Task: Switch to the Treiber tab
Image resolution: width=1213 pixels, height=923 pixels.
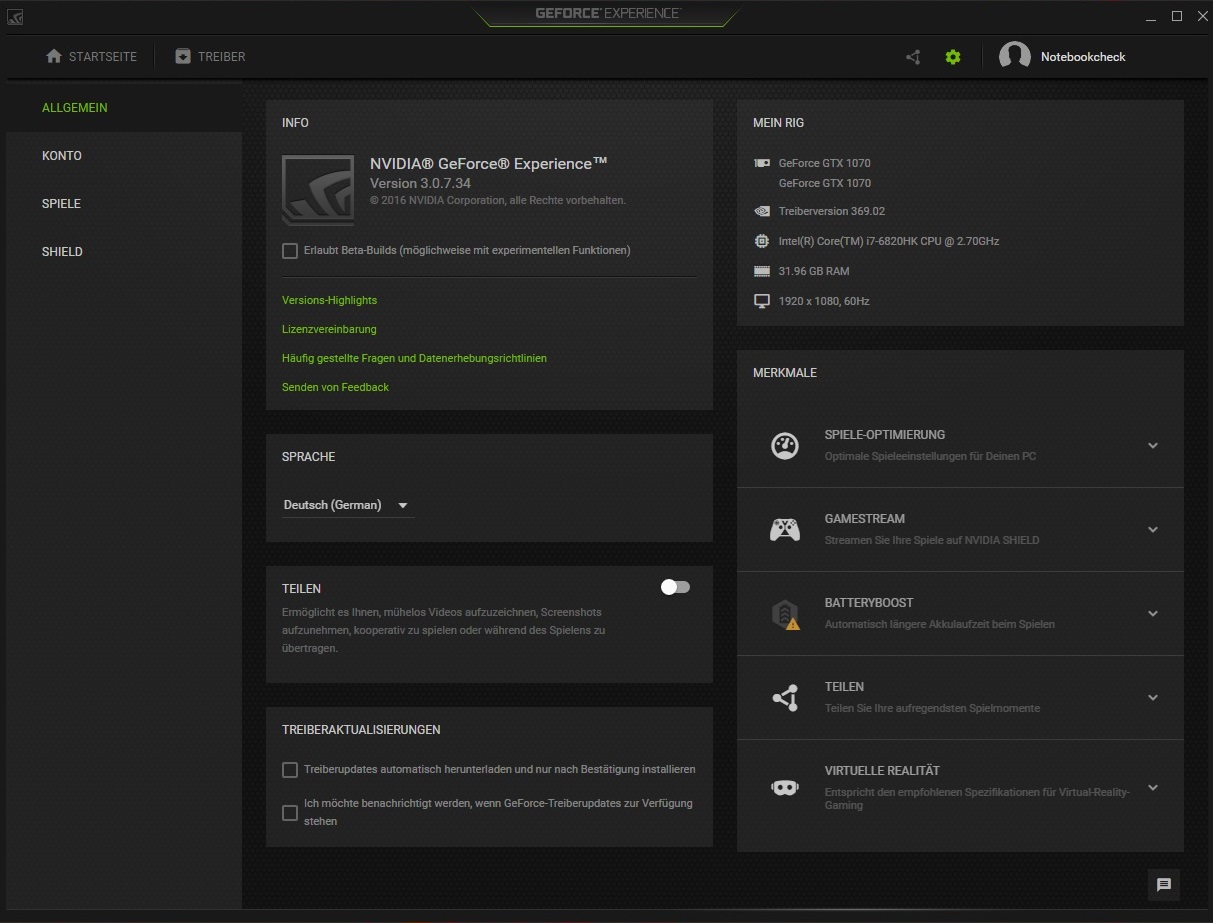Action: 210,57
